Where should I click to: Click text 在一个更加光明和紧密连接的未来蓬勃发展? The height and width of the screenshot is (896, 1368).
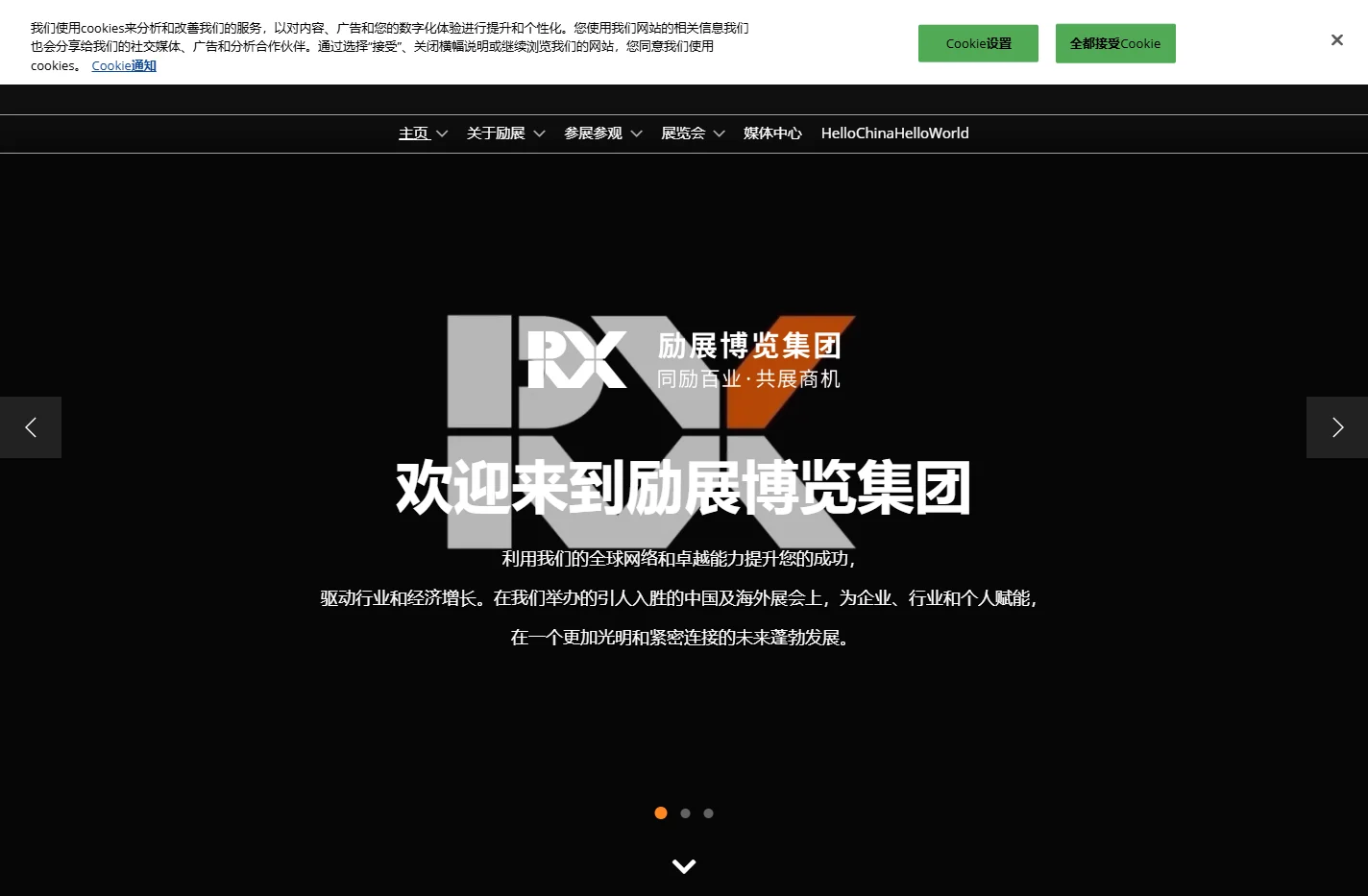tap(680, 638)
